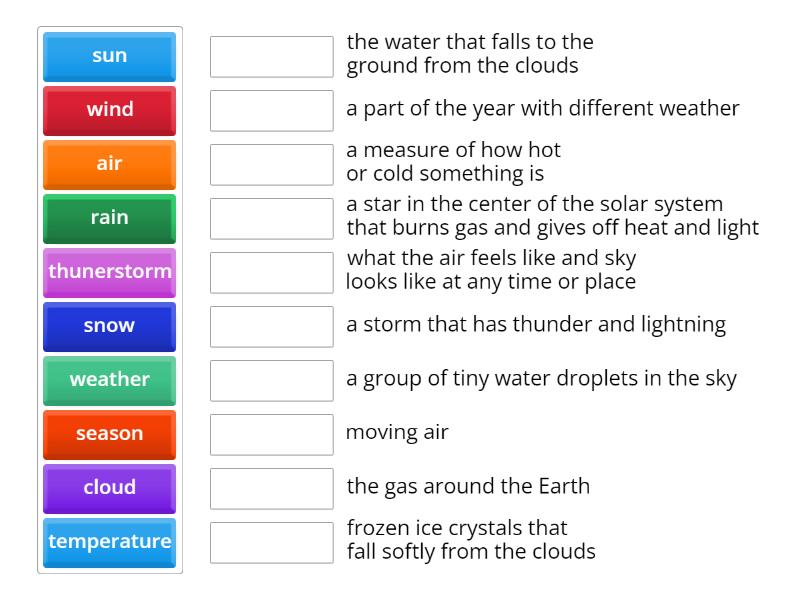The height and width of the screenshot is (600, 800).
Task: Select the 'temperature' word tile
Action: [x=108, y=542]
